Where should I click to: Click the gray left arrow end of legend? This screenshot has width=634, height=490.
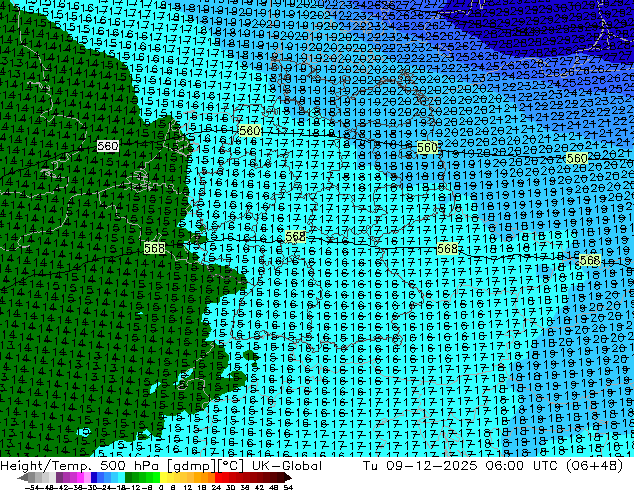(x=23, y=477)
